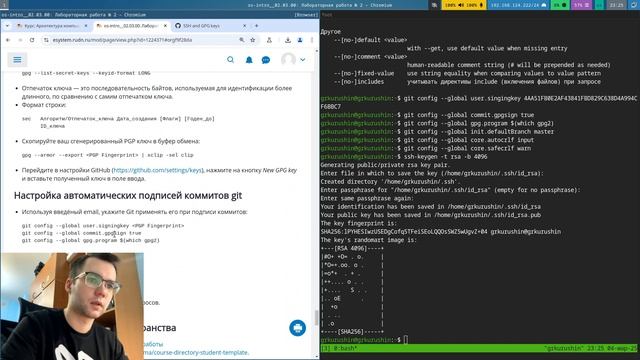Click the heading 'Настройка автоматических подписей коммитов git'
640x360 pixels.
click(x=128, y=196)
